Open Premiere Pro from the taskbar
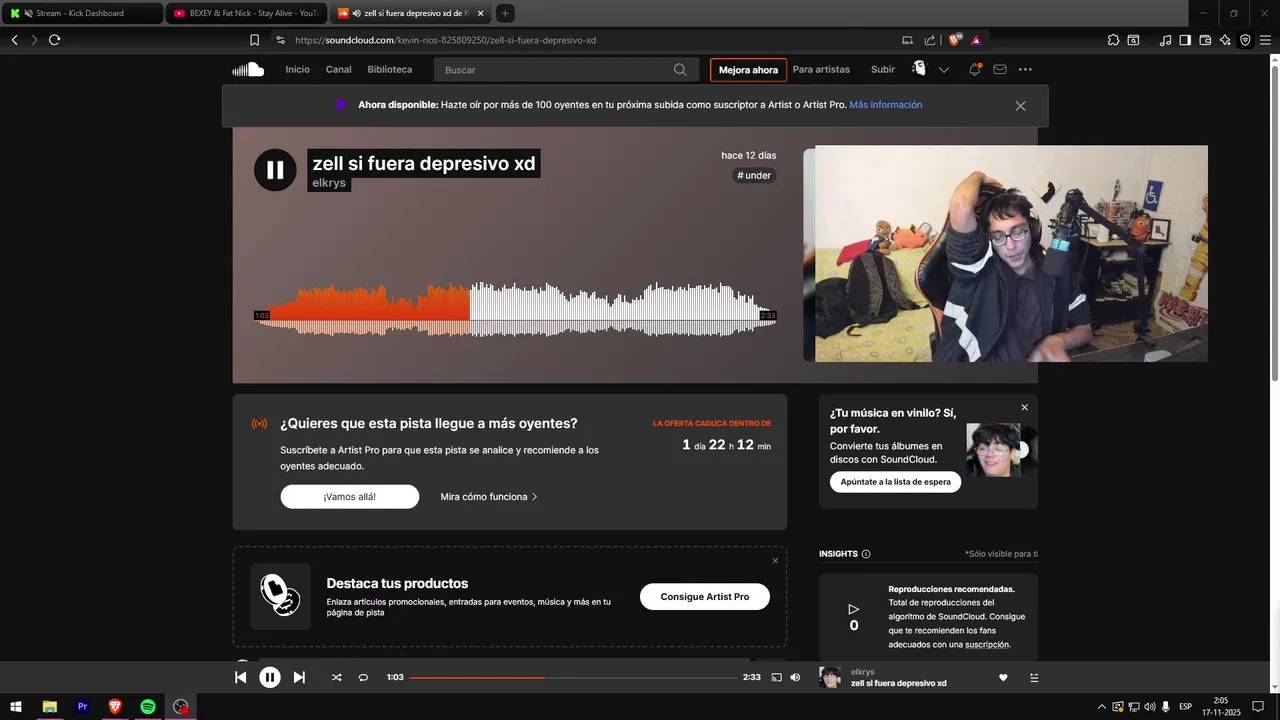Viewport: 1280px width, 720px height. pos(83,706)
